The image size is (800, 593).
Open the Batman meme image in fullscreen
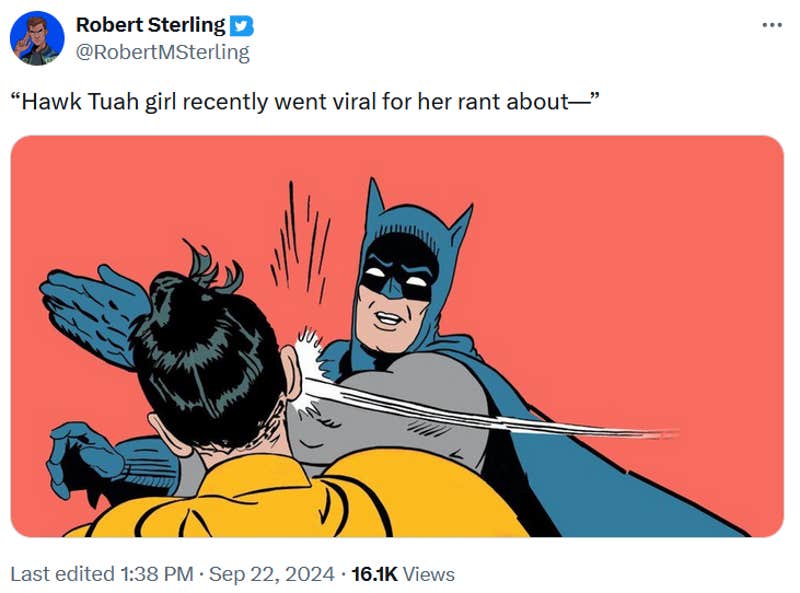[400, 340]
